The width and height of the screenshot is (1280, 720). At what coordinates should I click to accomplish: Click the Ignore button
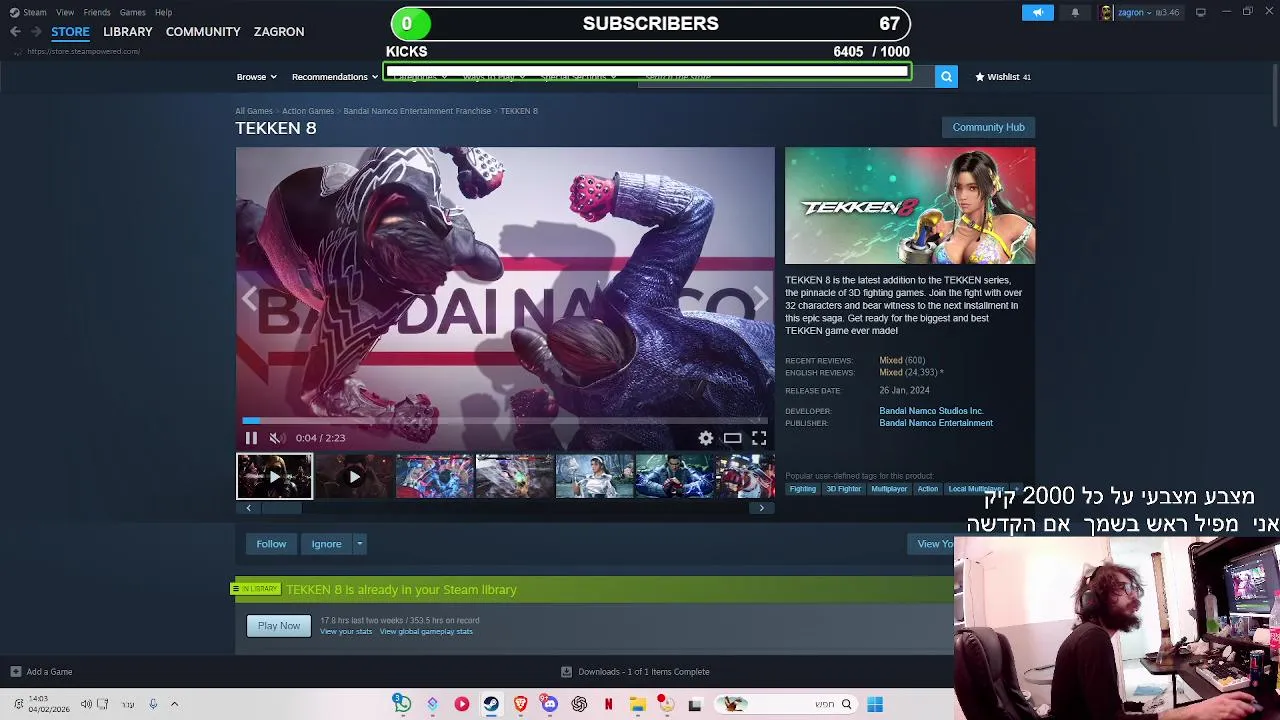click(326, 544)
